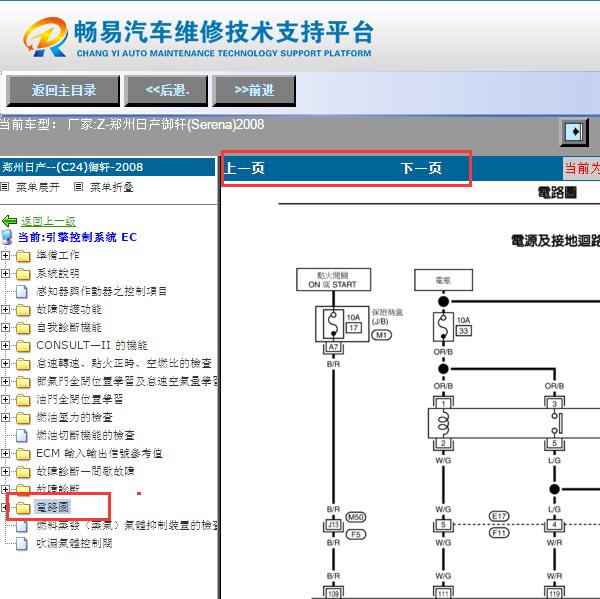
Task: Expand the 故障防護功能 tree node
Action: pyautogui.click(x=5, y=309)
